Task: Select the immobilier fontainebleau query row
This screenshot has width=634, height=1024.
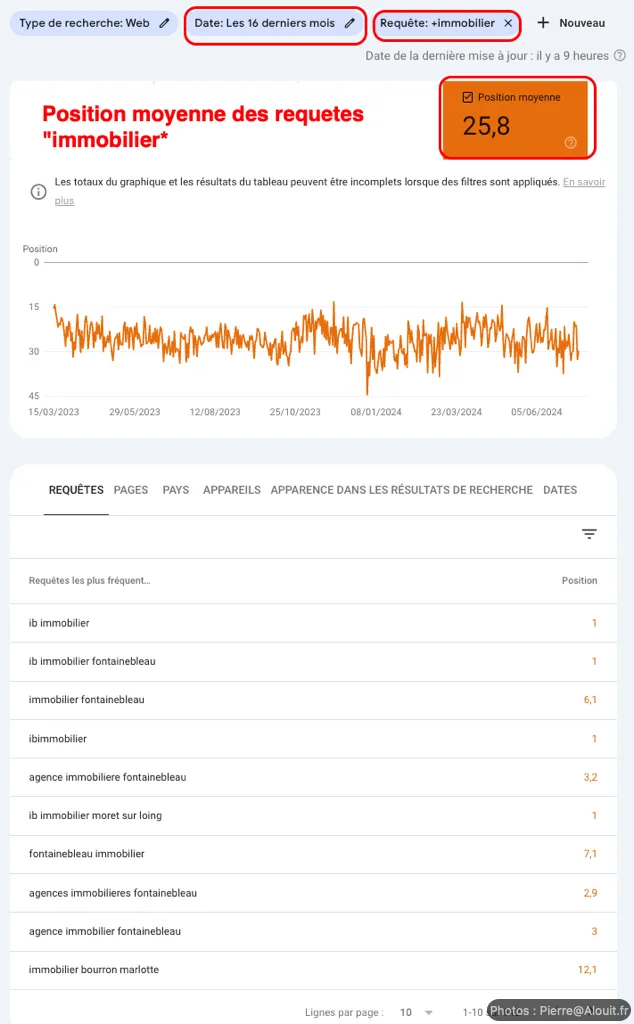Action: click(87, 700)
